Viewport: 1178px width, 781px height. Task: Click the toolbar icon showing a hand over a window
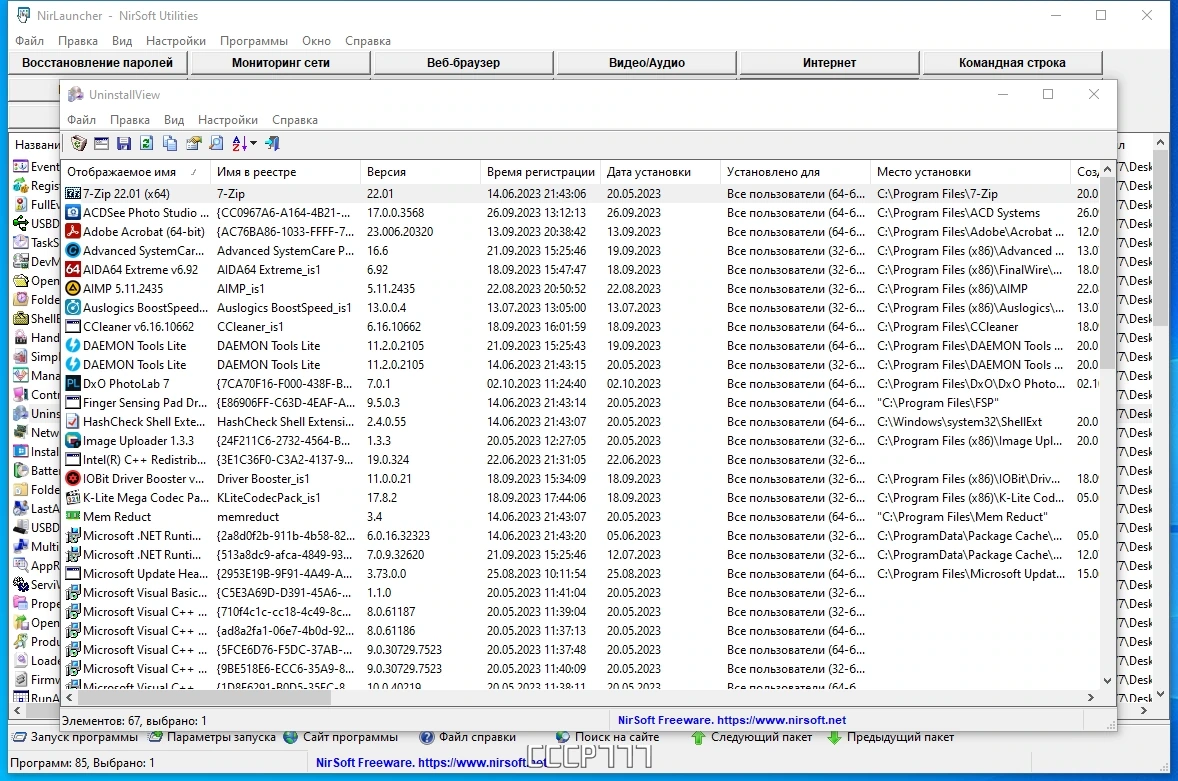click(x=193, y=143)
